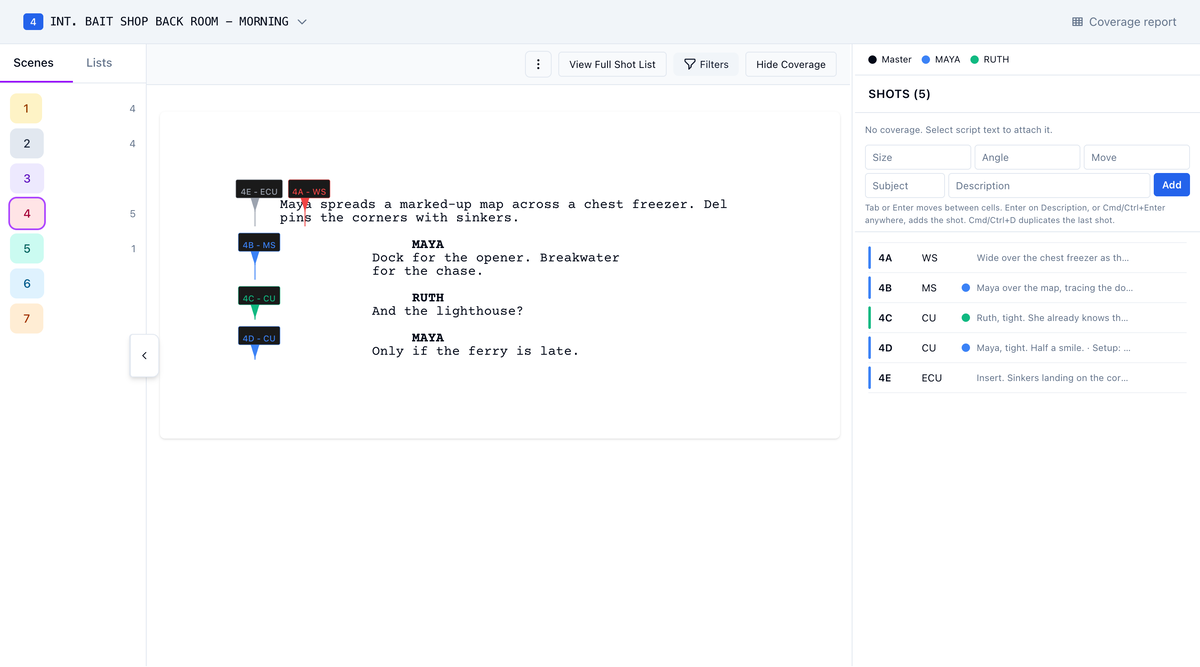Image resolution: width=1200 pixels, height=667 pixels.
Task: Click View Full Shot List
Action: [612, 64]
